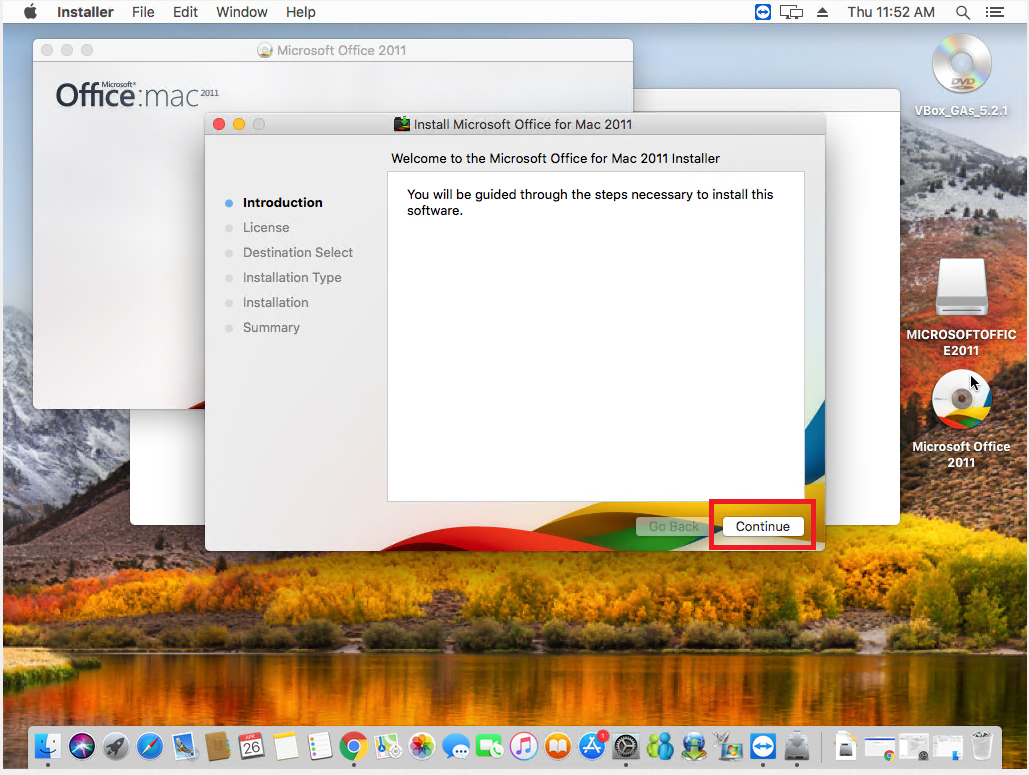Open System Preferences from the Dock
Image resolution: width=1029 pixels, height=775 pixels.
[x=626, y=745]
